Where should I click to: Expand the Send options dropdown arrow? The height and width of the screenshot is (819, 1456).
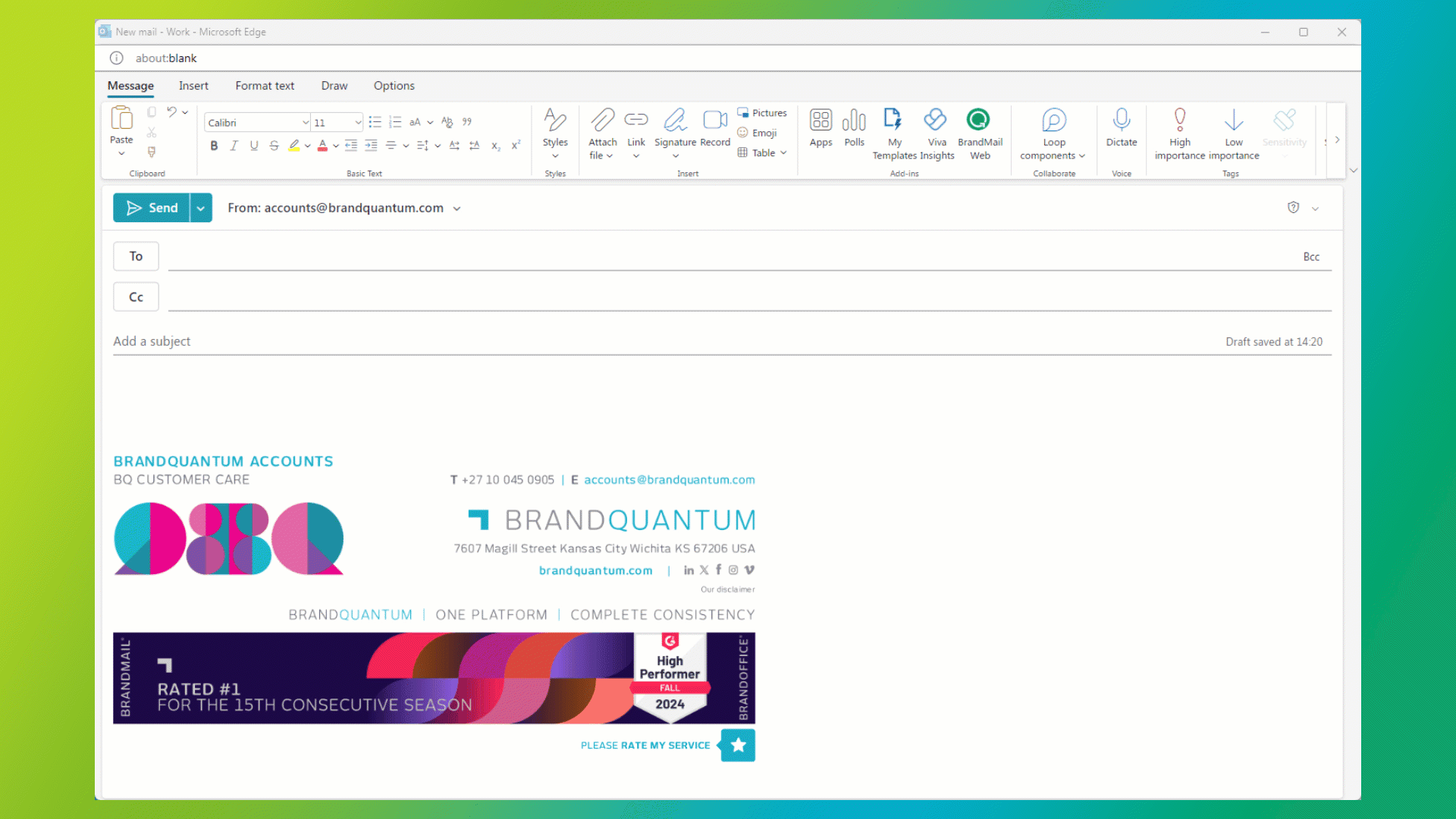coord(201,208)
